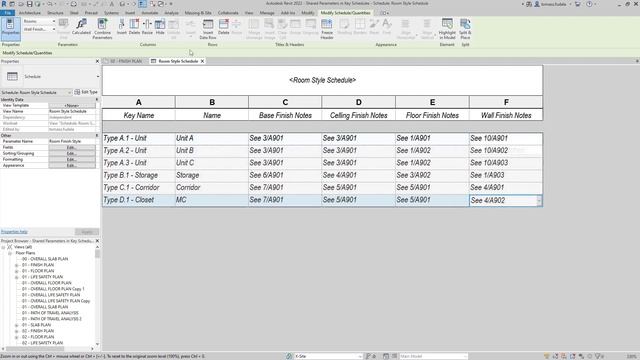Image resolution: width=640 pixels, height=360 pixels.
Task: Click the Wall Finish Notes header cell
Action: coord(506,116)
